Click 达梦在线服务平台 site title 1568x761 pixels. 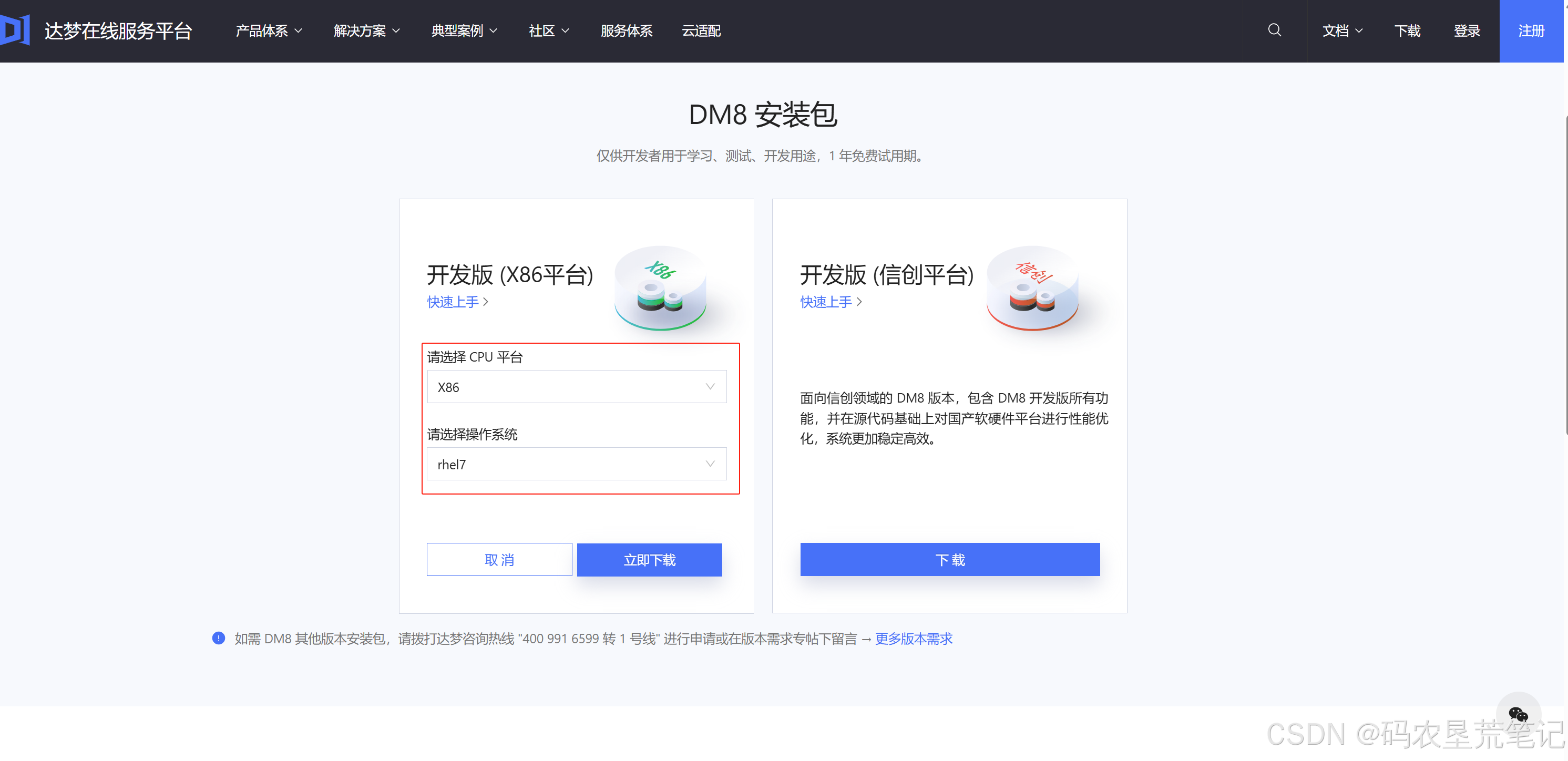(118, 30)
